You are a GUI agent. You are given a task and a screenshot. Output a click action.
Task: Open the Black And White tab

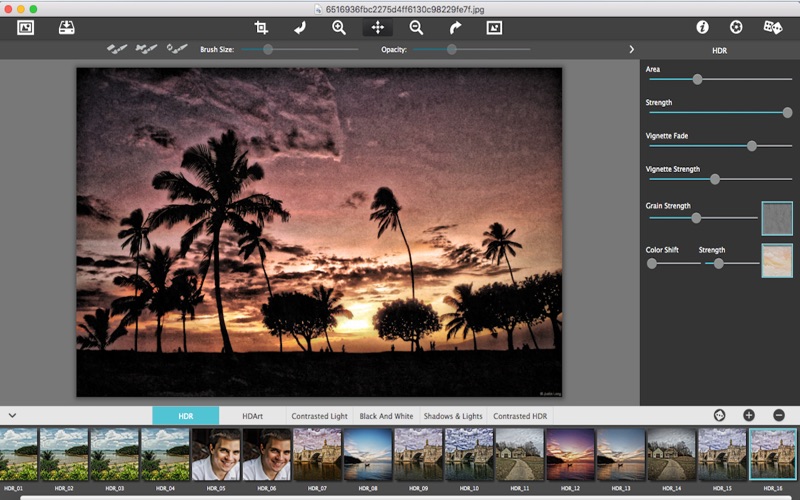pos(386,416)
